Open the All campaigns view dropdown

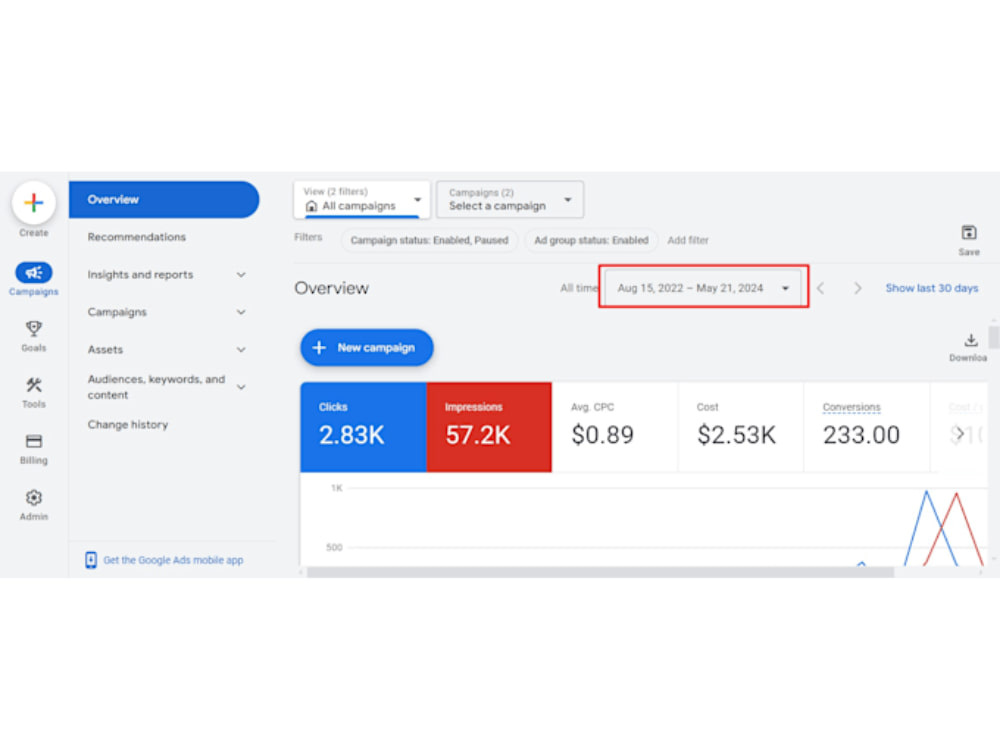point(362,200)
